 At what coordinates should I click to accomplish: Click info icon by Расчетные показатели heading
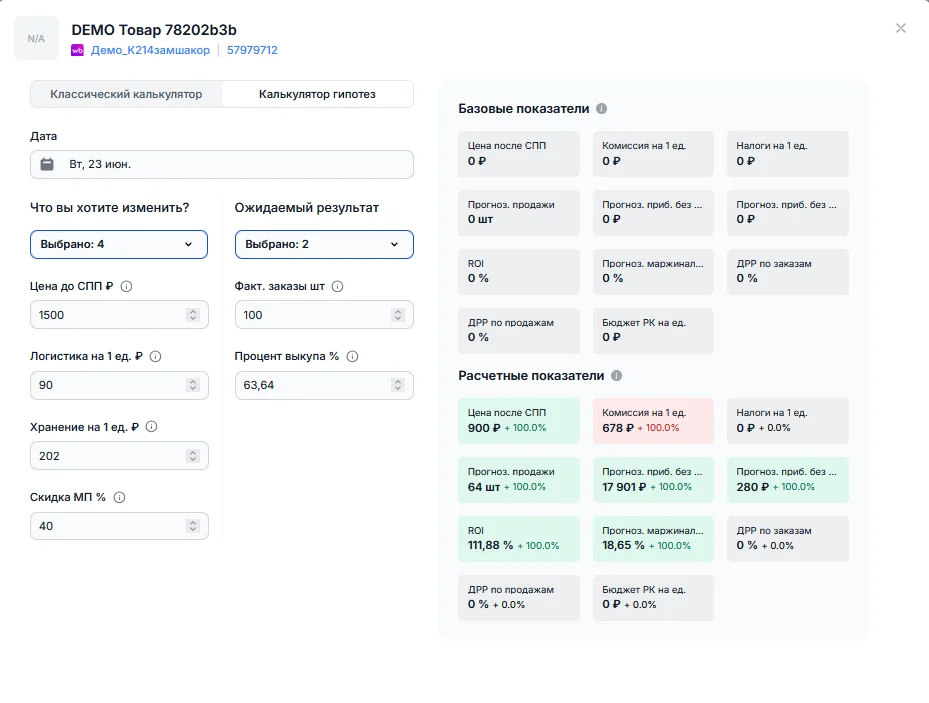(616, 376)
